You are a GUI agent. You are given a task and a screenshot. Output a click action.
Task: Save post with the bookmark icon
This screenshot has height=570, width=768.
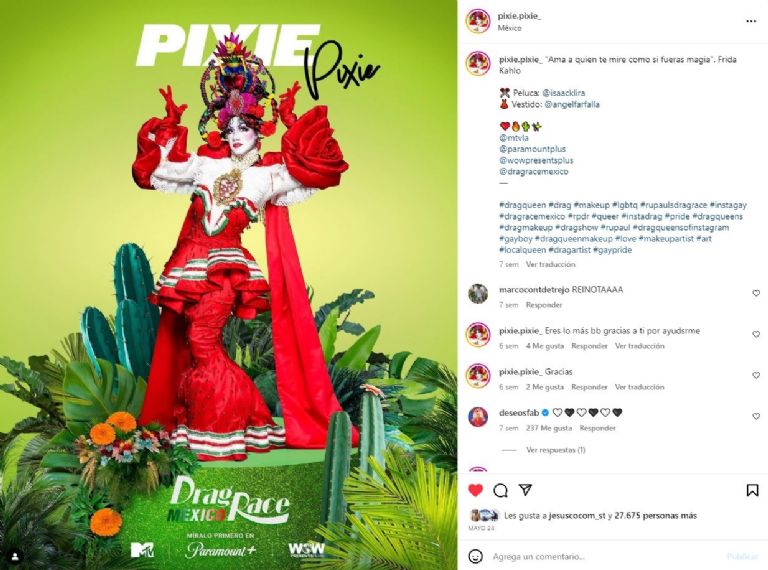pyautogui.click(x=752, y=490)
